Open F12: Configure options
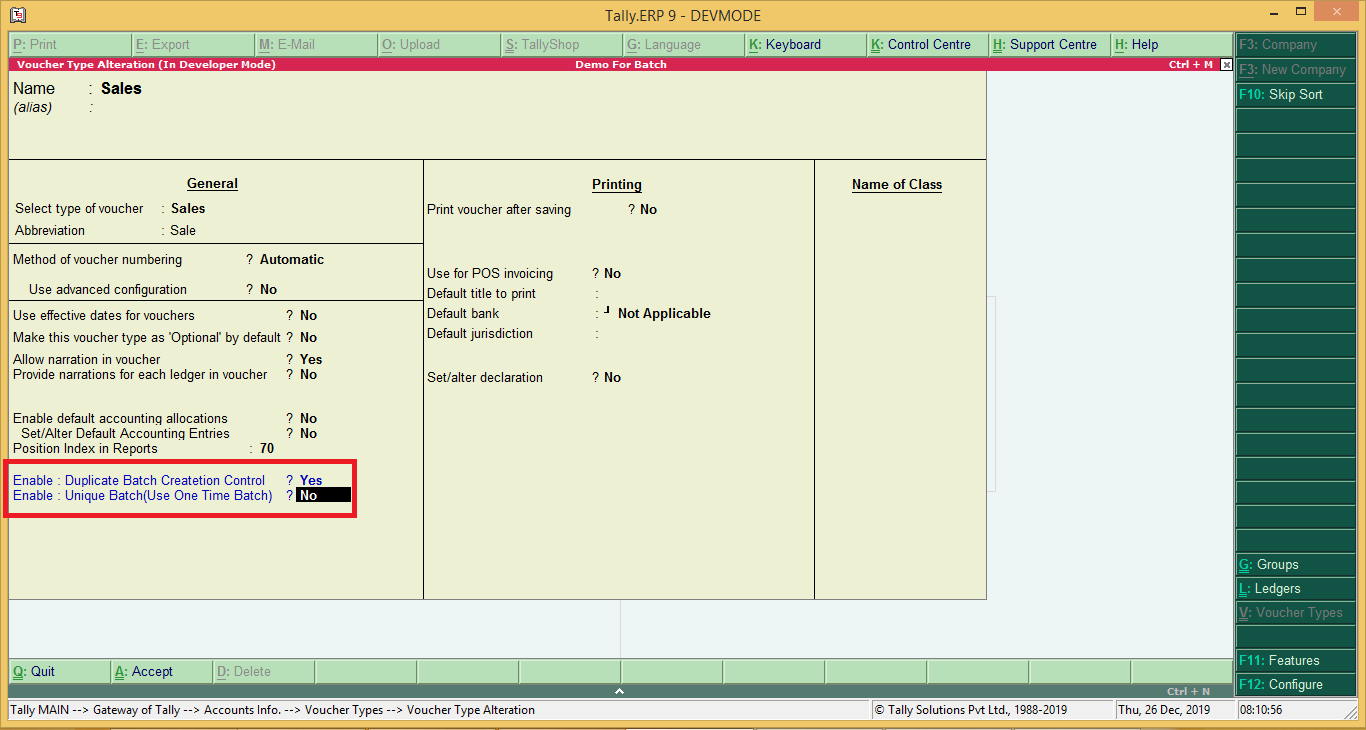 tap(1295, 684)
